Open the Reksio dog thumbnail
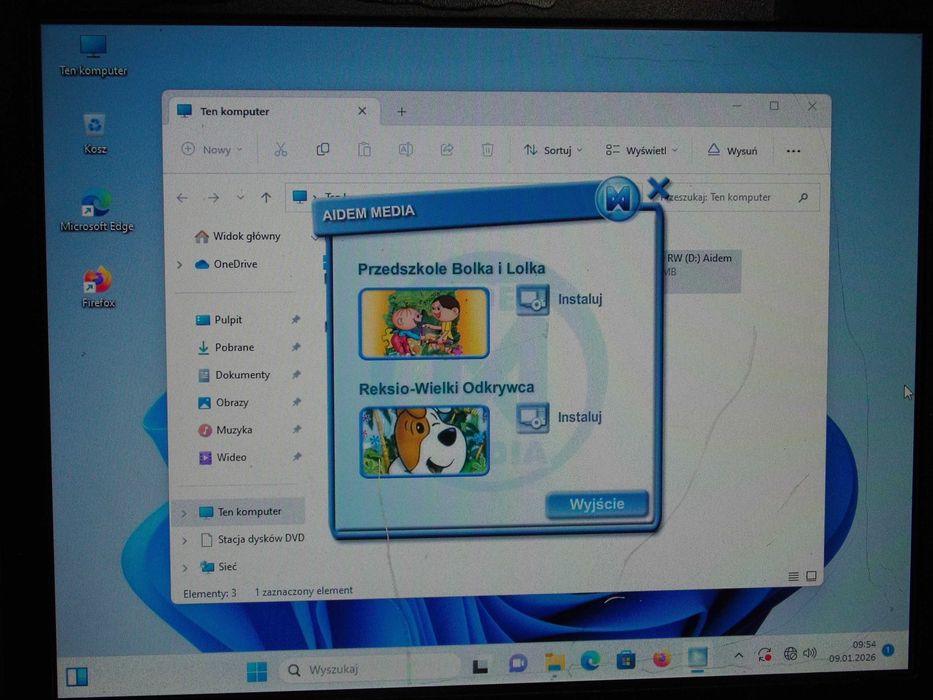The height and width of the screenshot is (700, 933). pyautogui.click(x=424, y=441)
